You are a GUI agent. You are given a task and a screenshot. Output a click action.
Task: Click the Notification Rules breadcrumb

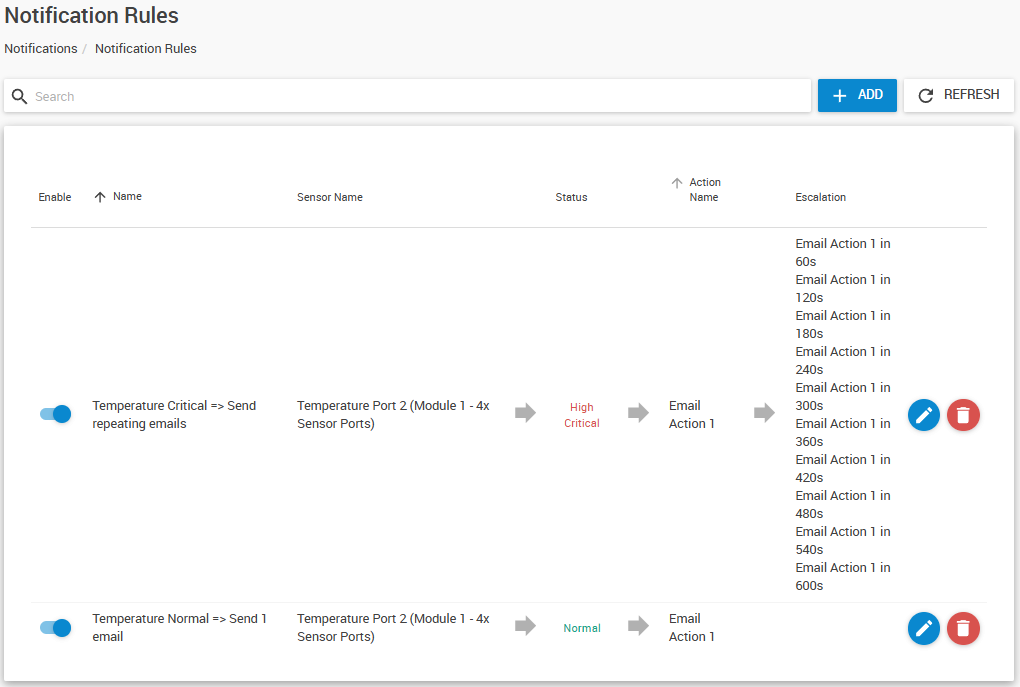pos(146,48)
